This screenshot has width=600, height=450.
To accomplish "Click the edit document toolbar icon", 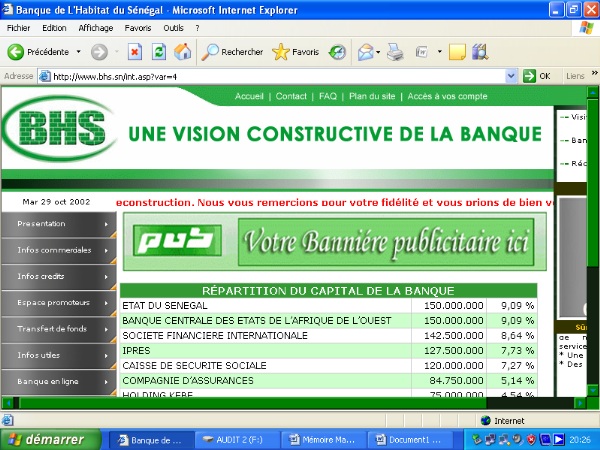I will click(422, 52).
